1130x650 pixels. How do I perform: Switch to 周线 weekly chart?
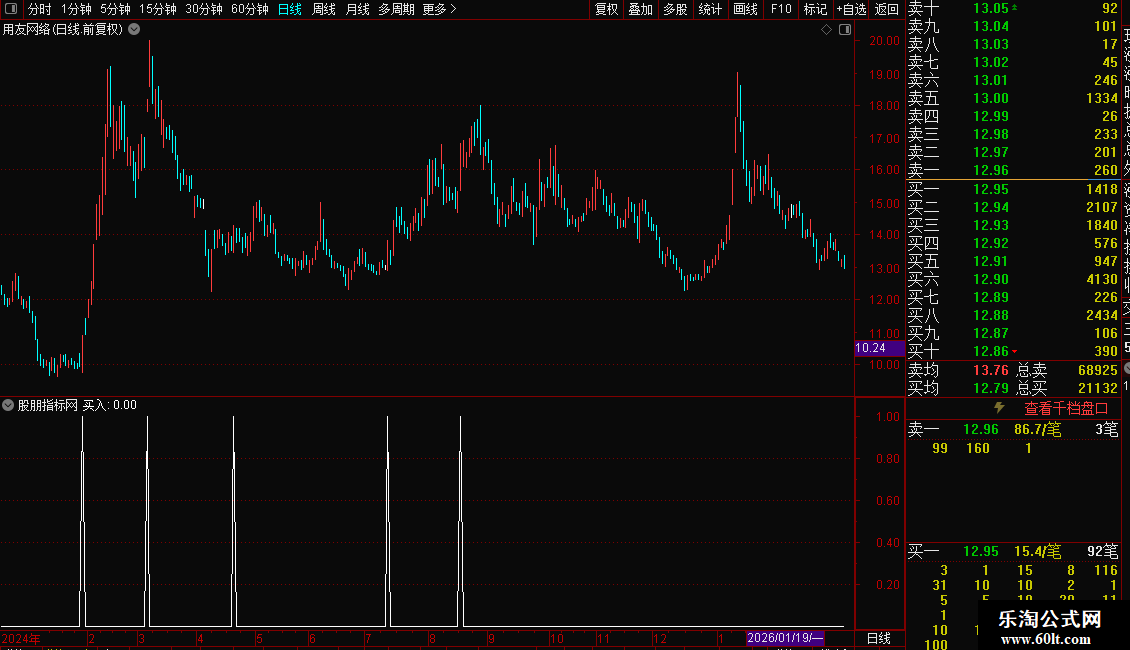[x=324, y=9]
